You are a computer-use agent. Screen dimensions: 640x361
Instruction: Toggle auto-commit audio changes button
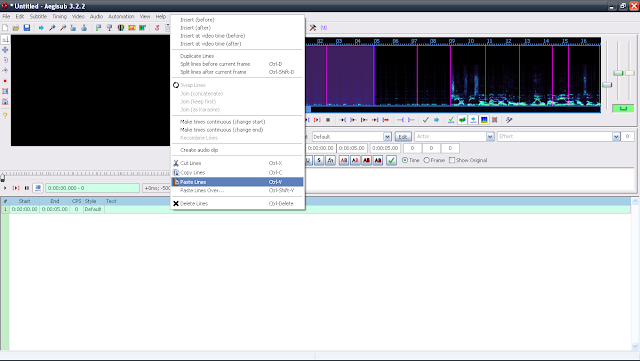[451, 120]
